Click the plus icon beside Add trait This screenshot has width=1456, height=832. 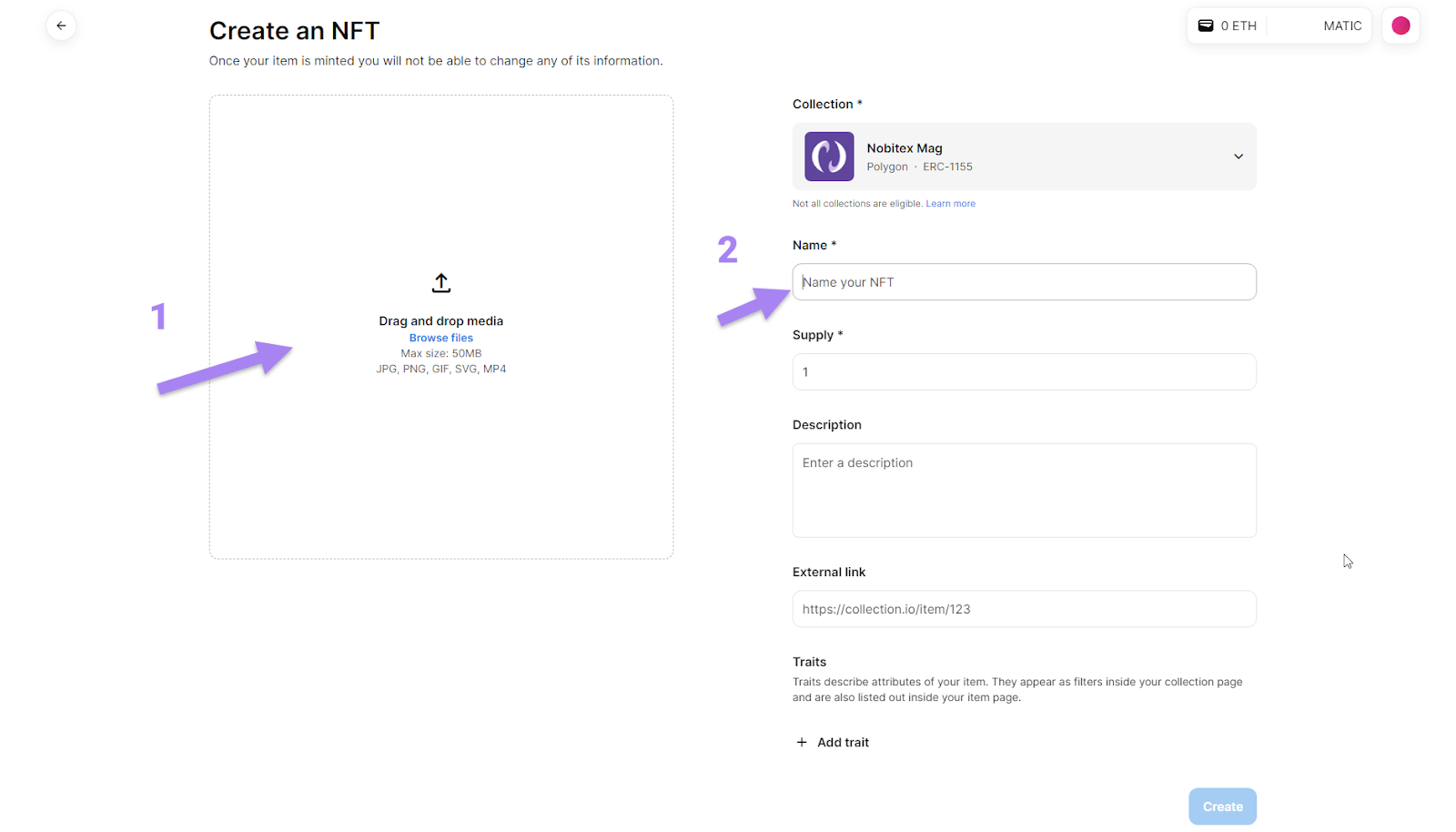(x=802, y=743)
